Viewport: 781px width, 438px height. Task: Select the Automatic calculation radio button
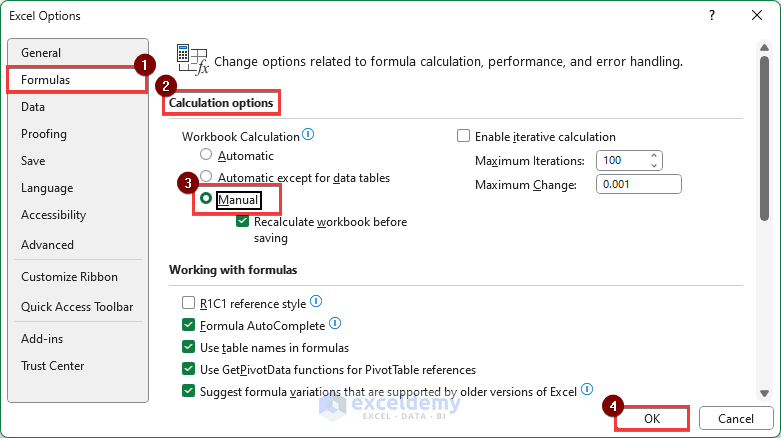click(207, 155)
